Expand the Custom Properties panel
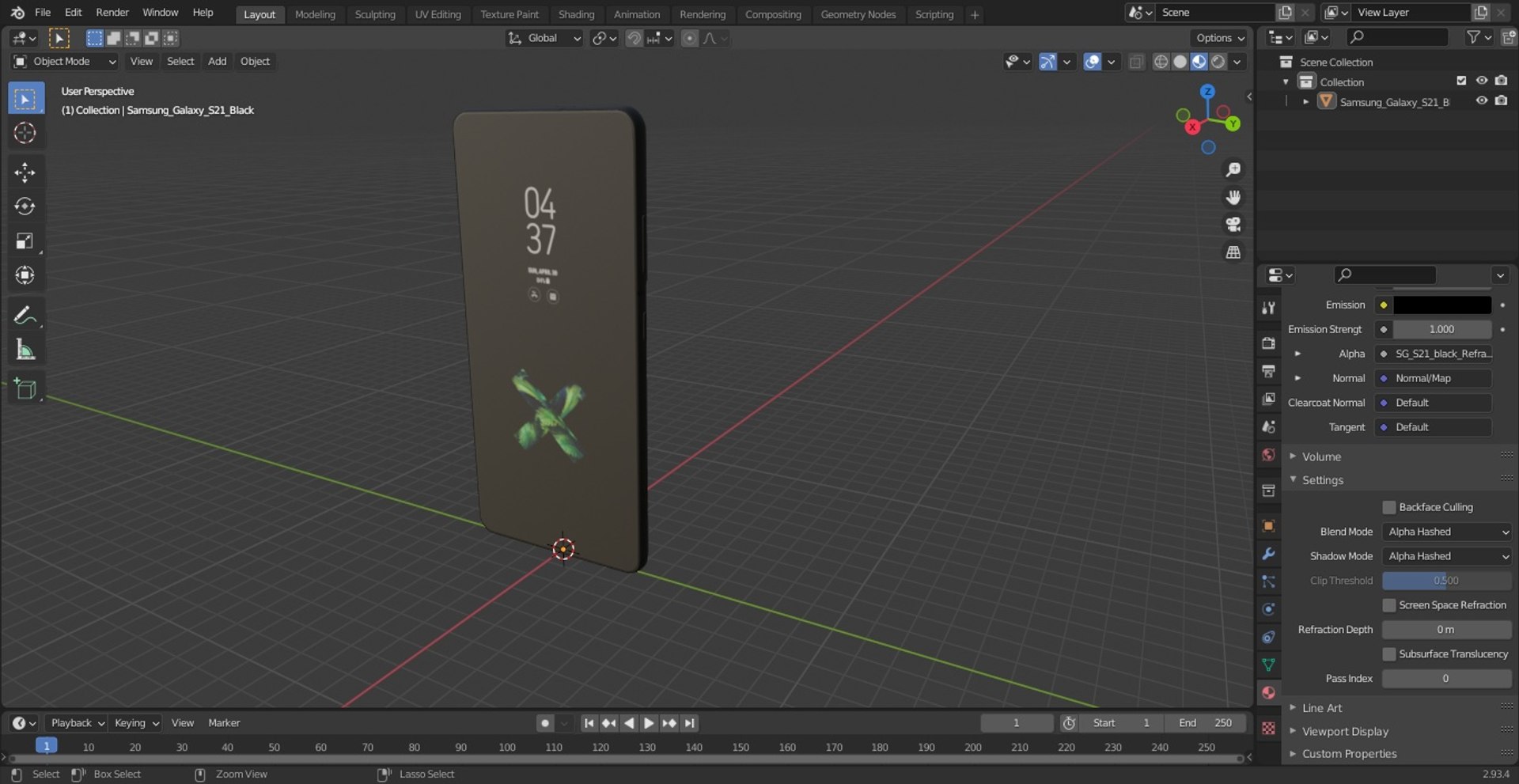1519x784 pixels. (1348, 754)
